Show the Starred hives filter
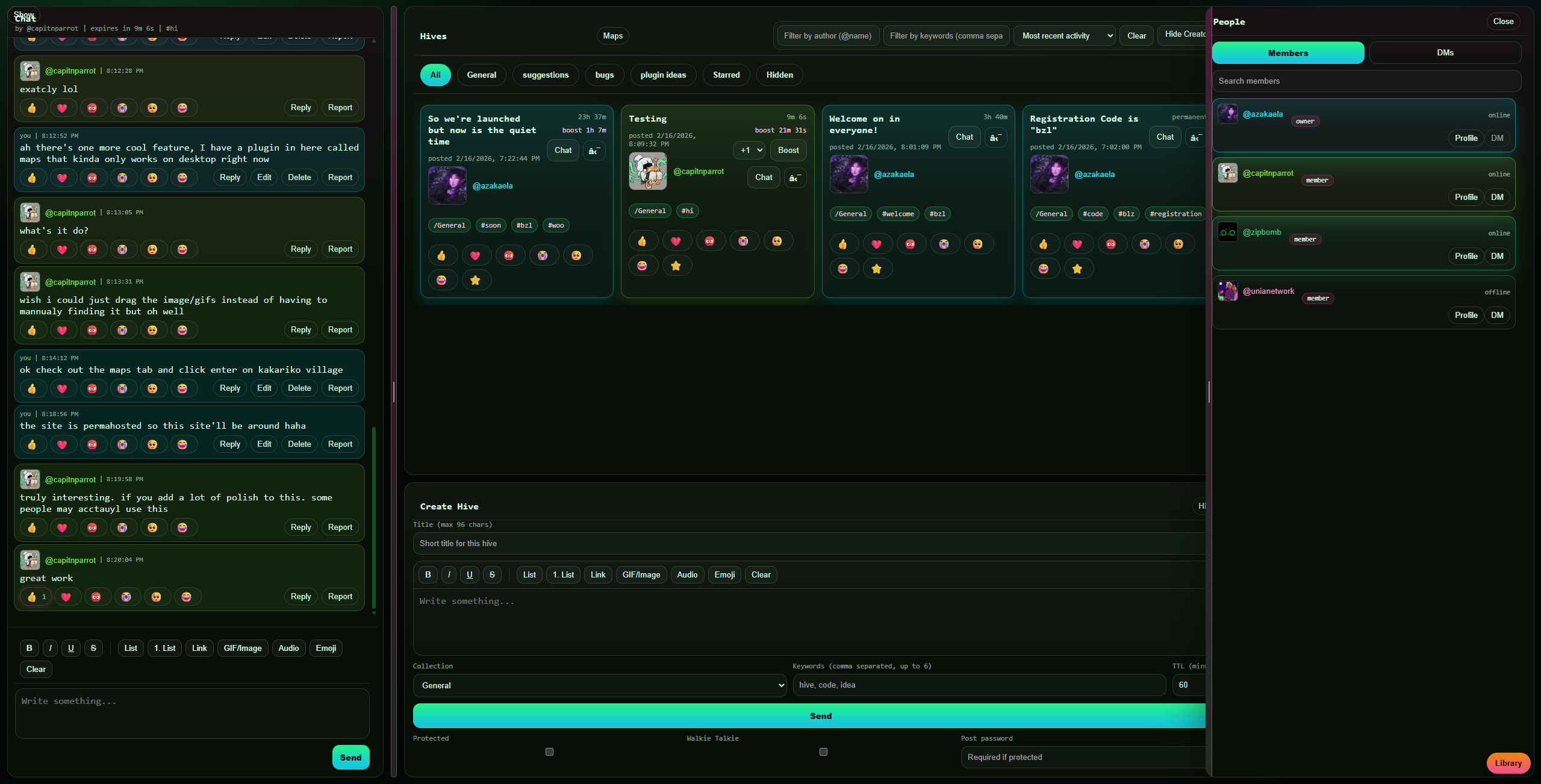 726,75
